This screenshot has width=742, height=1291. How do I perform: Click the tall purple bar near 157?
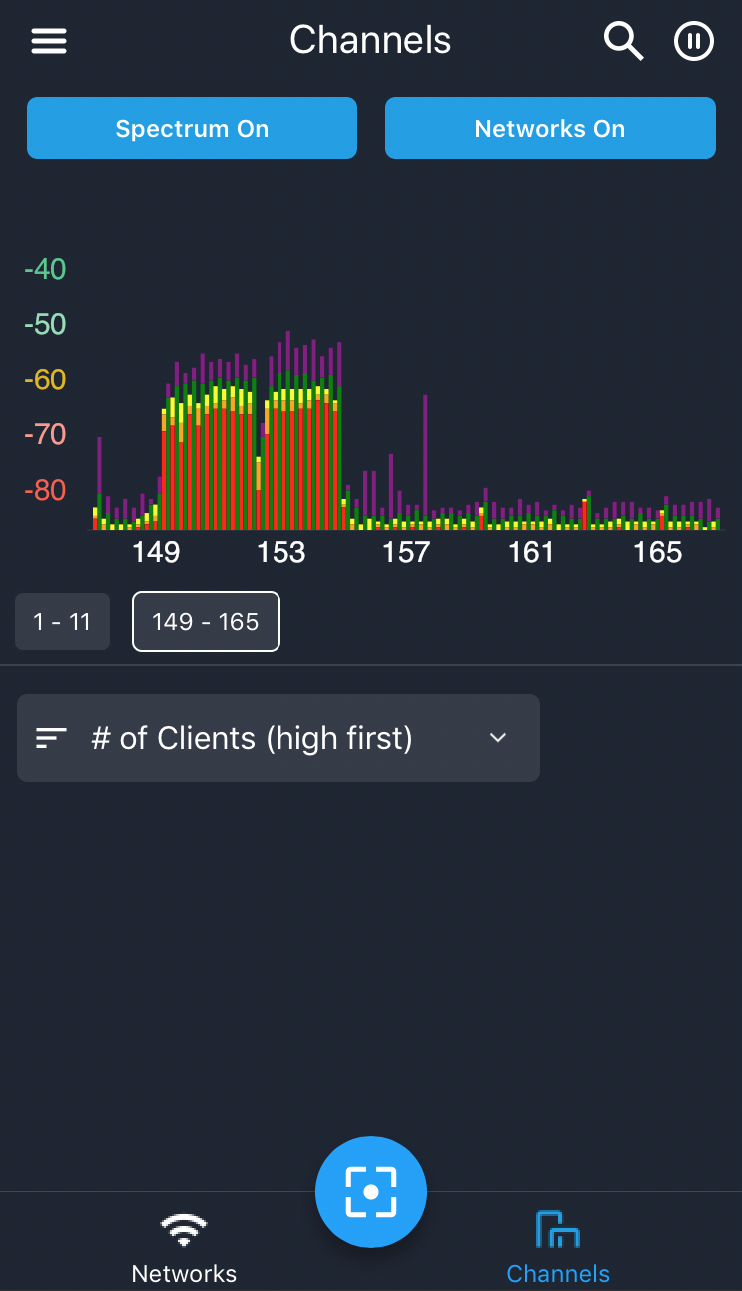[x=425, y=457]
